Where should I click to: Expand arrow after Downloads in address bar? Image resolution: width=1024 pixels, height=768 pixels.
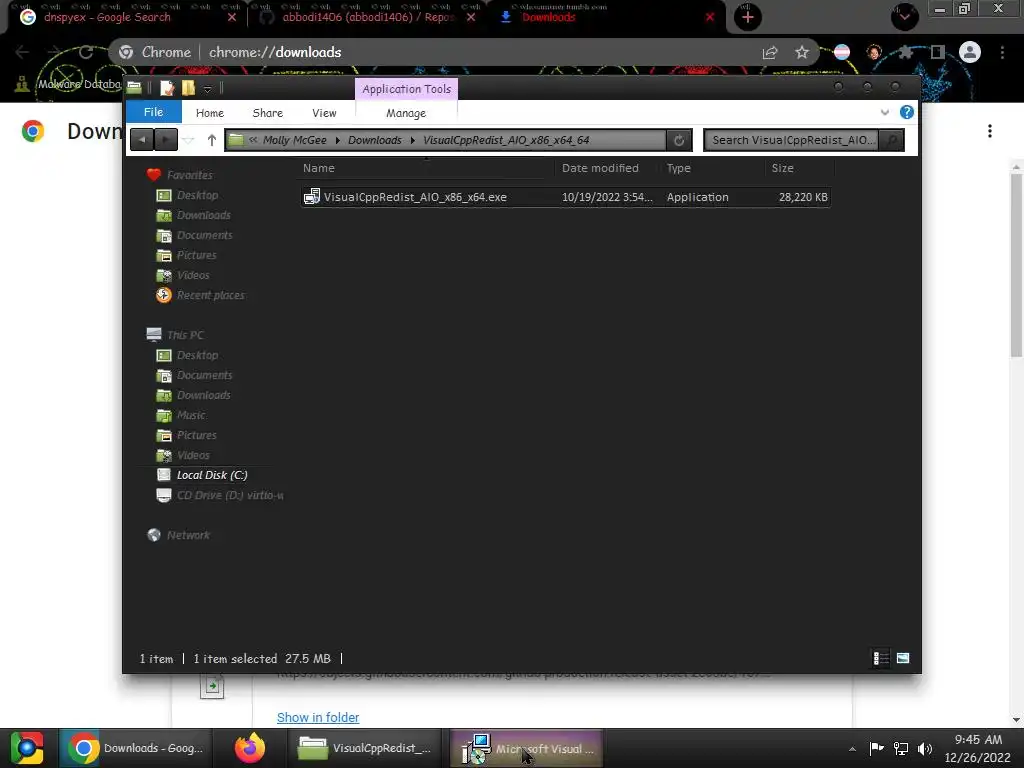point(413,140)
